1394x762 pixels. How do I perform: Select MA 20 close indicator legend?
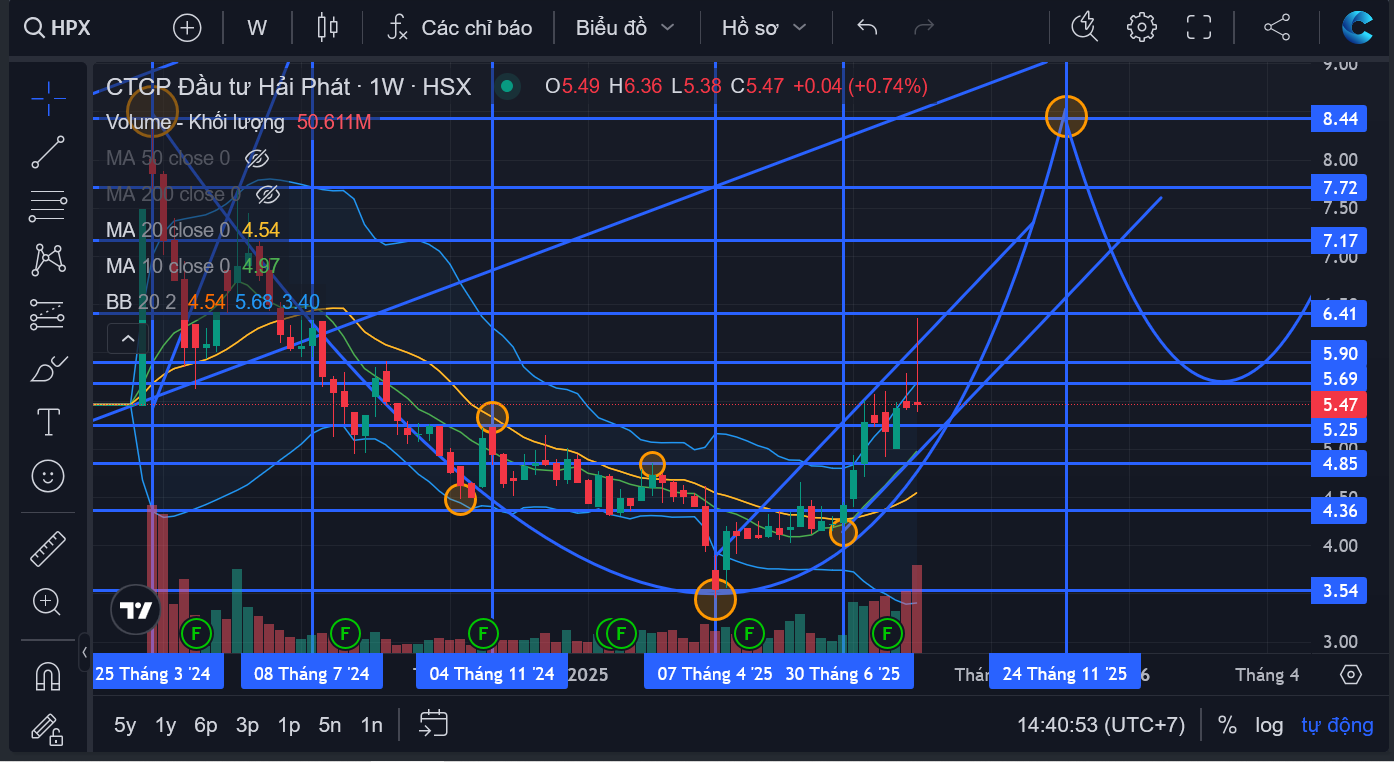(x=168, y=230)
